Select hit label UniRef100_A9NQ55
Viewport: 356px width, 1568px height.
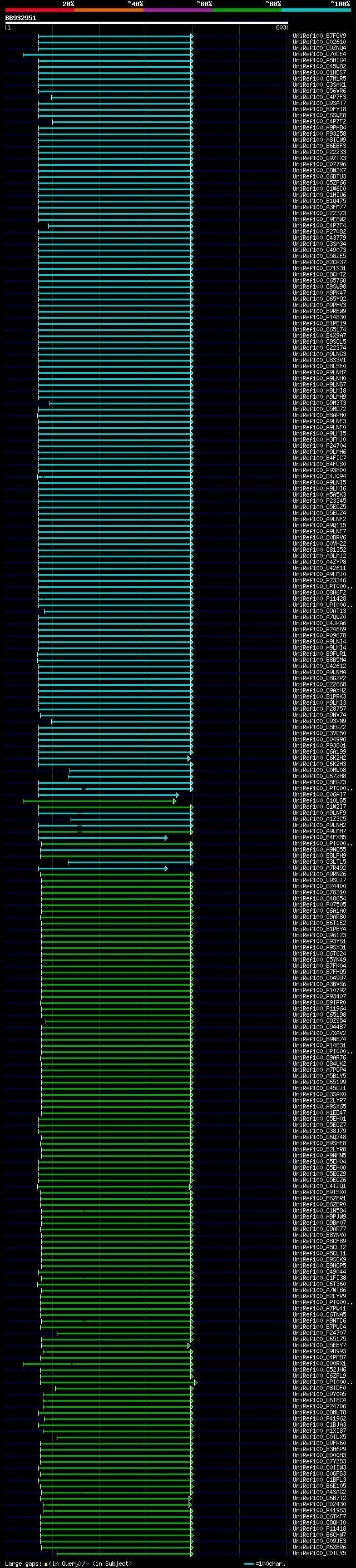click(319, 850)
